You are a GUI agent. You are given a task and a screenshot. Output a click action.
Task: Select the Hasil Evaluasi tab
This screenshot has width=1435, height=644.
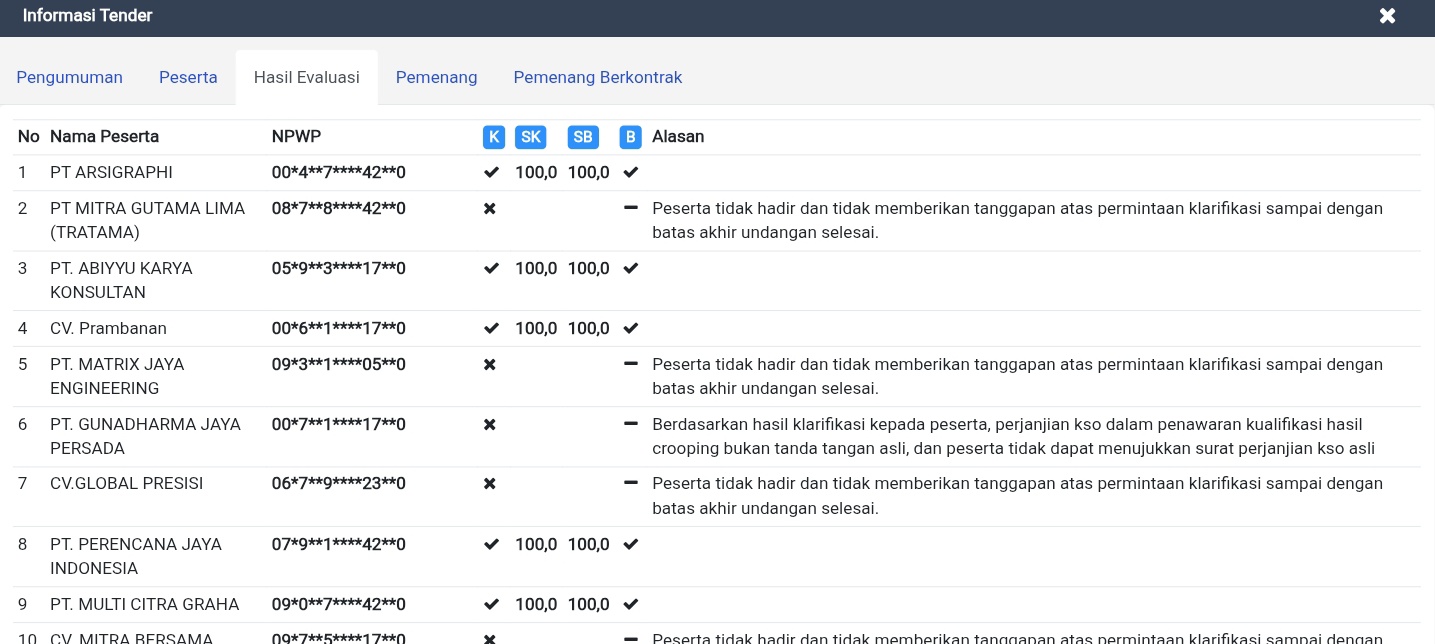pos(306,78)
